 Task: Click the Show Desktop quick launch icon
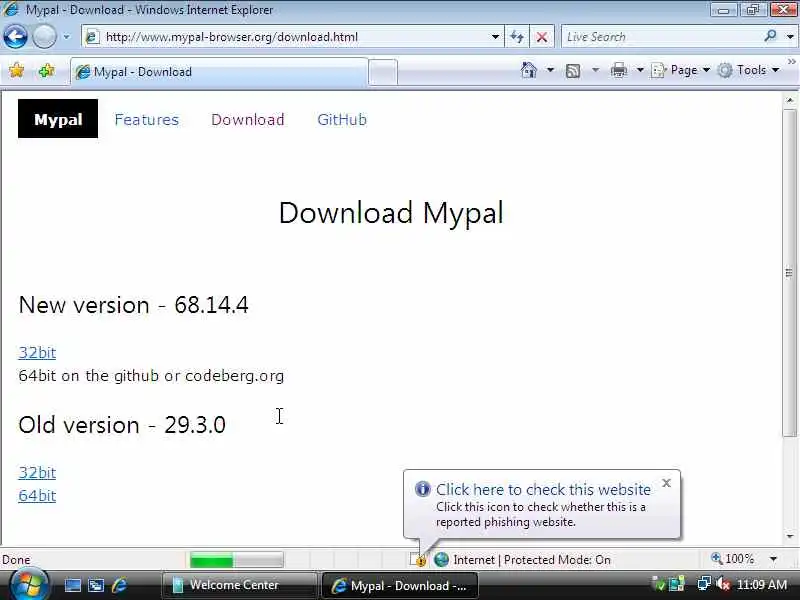(x=72, y=585)
